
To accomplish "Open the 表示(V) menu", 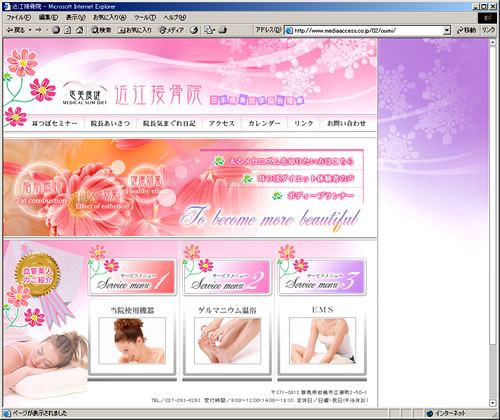I will [76, 17].
